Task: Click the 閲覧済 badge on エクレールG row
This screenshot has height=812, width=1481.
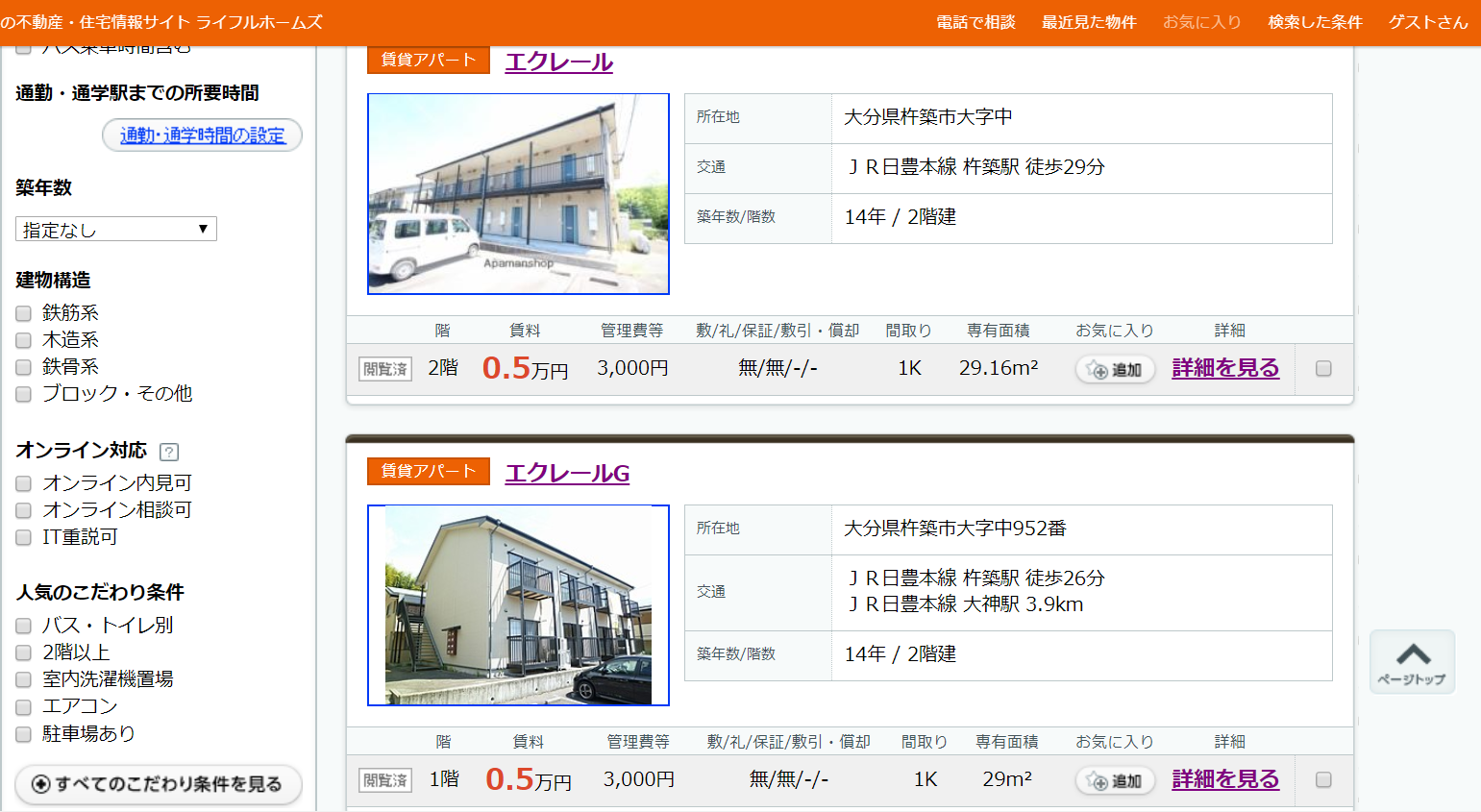Action: pyautogui.click(x=385, y=780)
